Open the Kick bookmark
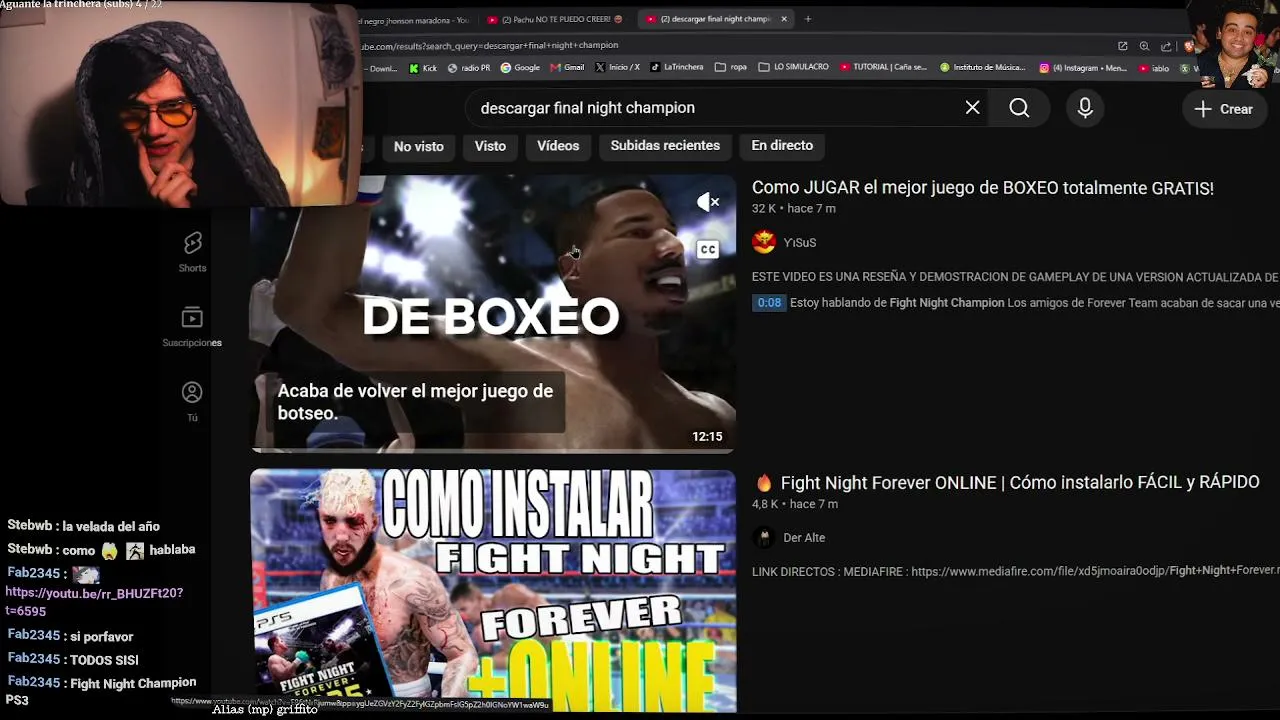 coord(423,68)
